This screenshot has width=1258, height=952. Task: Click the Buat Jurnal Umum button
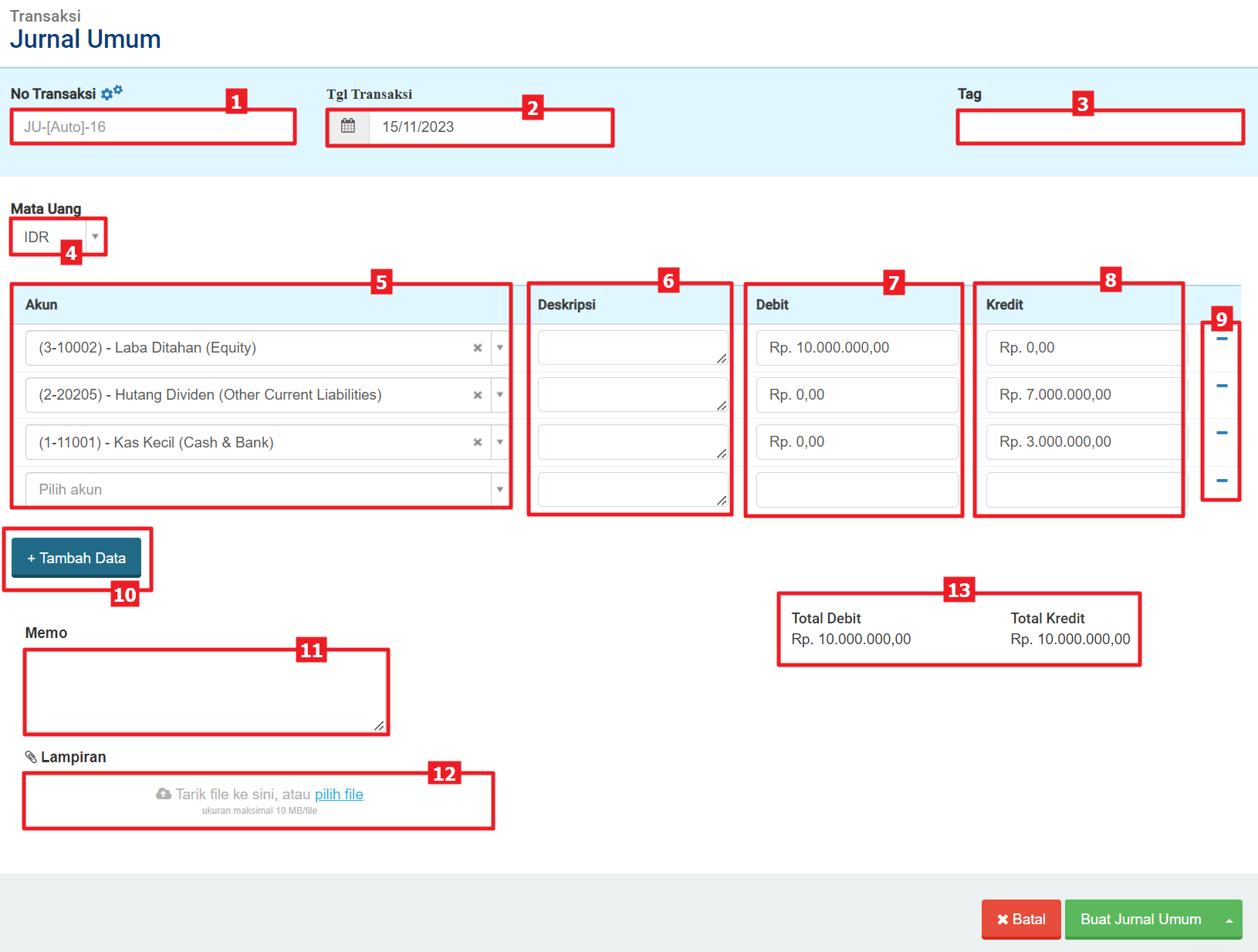click(1140, 920)
